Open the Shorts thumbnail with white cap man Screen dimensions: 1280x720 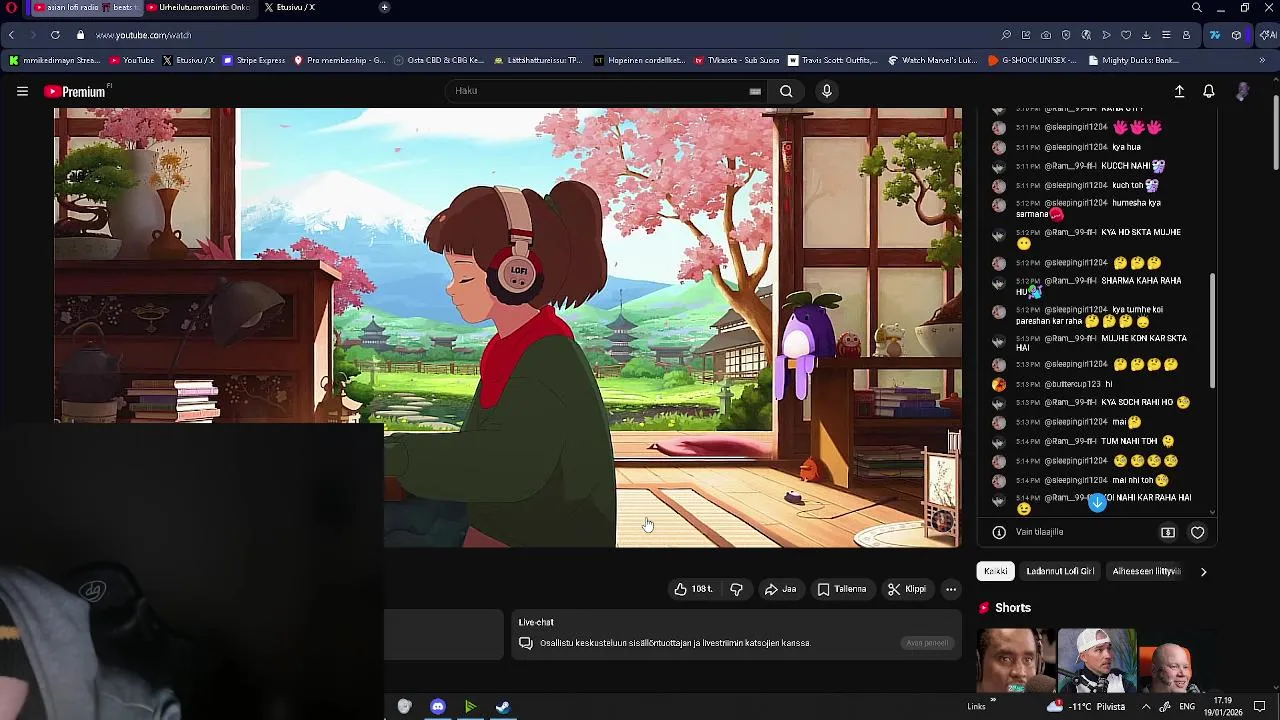click(x=1097, y=660)
